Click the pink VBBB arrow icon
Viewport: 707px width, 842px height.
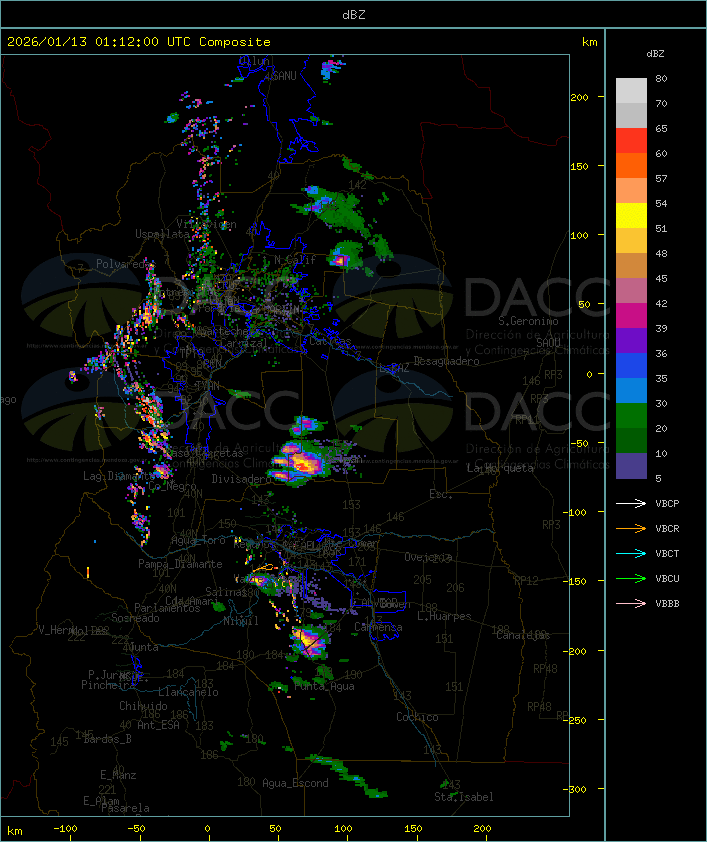click(x=631, y=604)
